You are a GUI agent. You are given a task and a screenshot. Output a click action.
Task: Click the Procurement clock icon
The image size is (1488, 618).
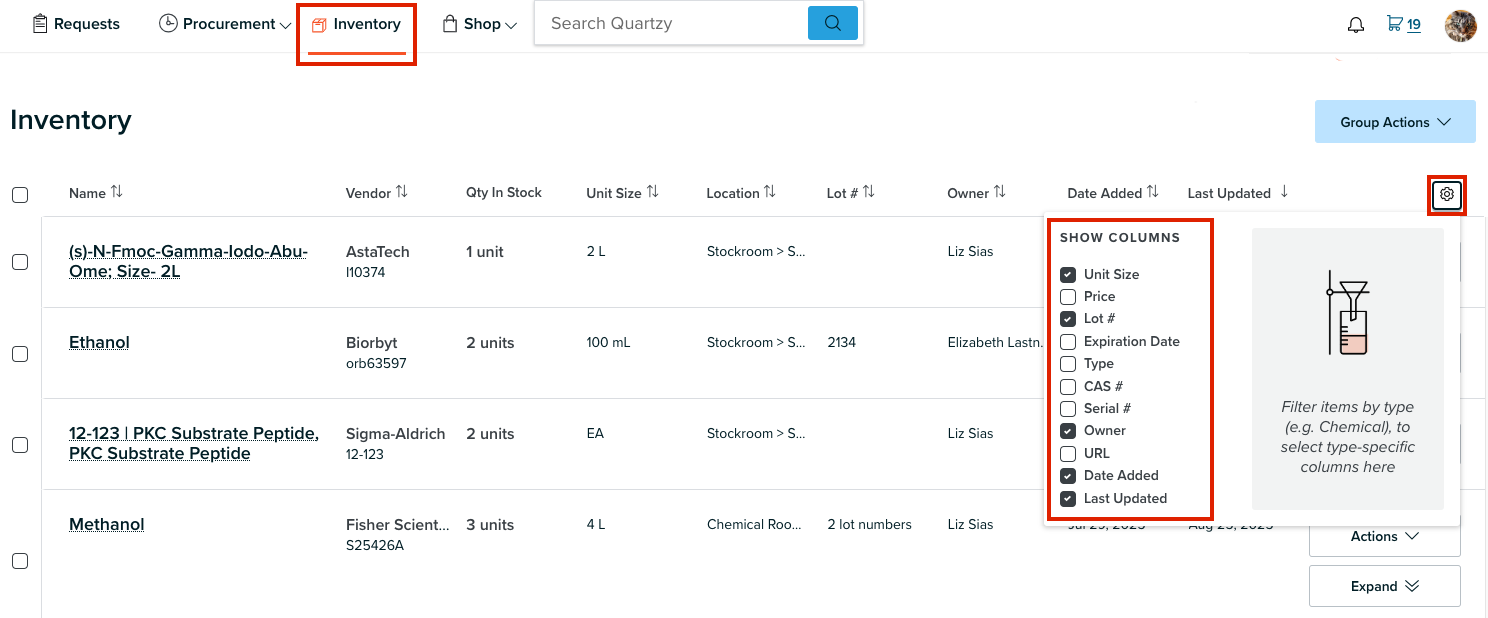coord(168,23)
